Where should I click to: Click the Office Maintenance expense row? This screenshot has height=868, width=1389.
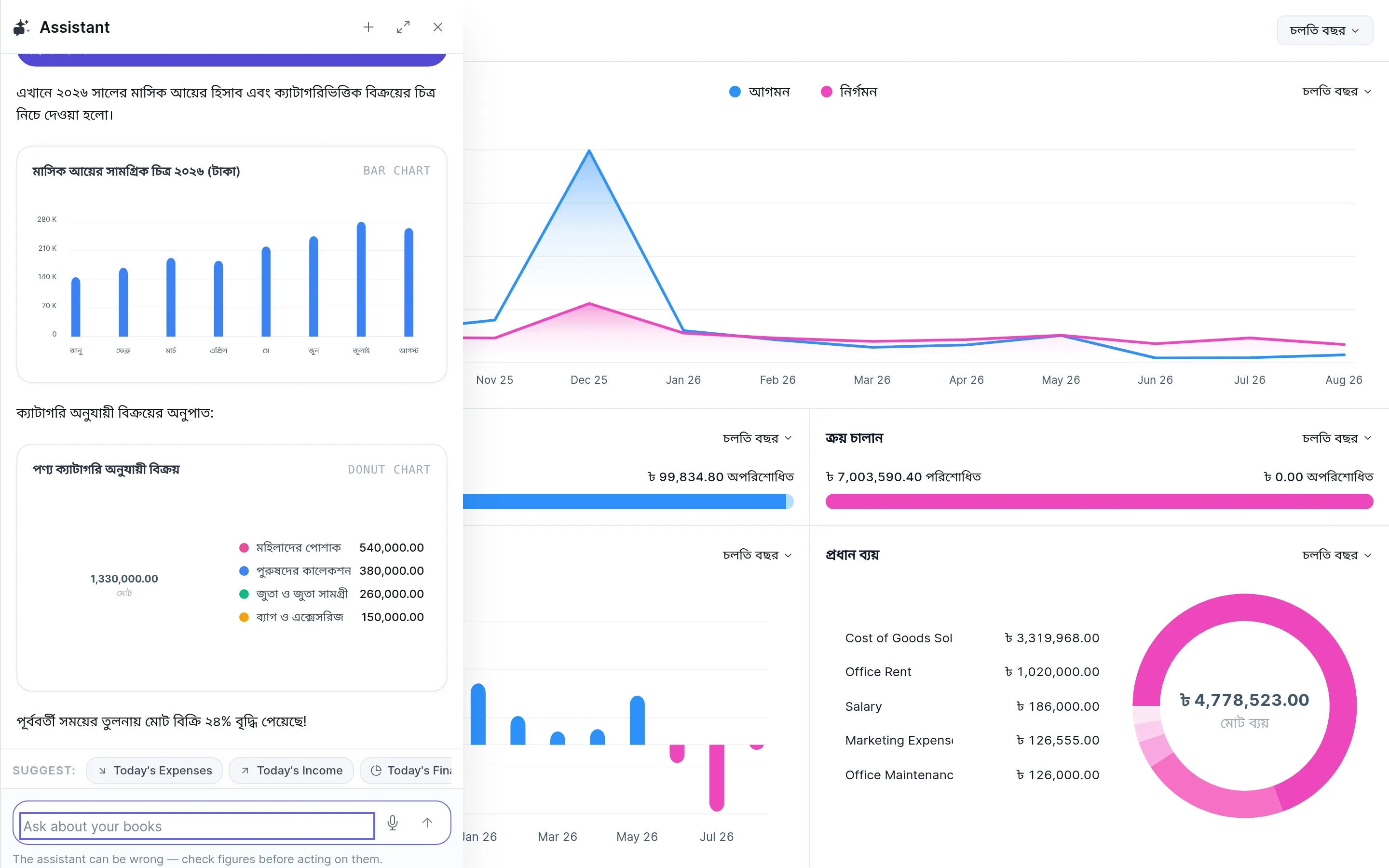click(972, 774)
